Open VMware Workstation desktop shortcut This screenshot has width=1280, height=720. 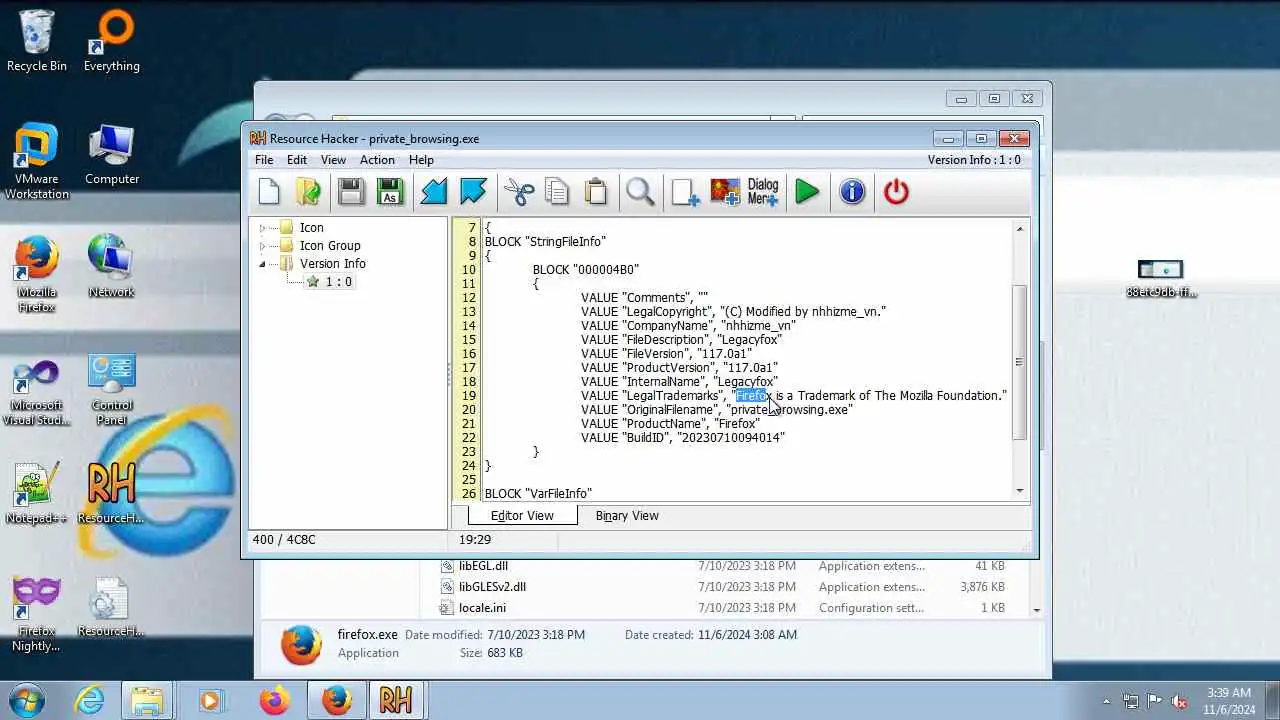pos(37,161)
